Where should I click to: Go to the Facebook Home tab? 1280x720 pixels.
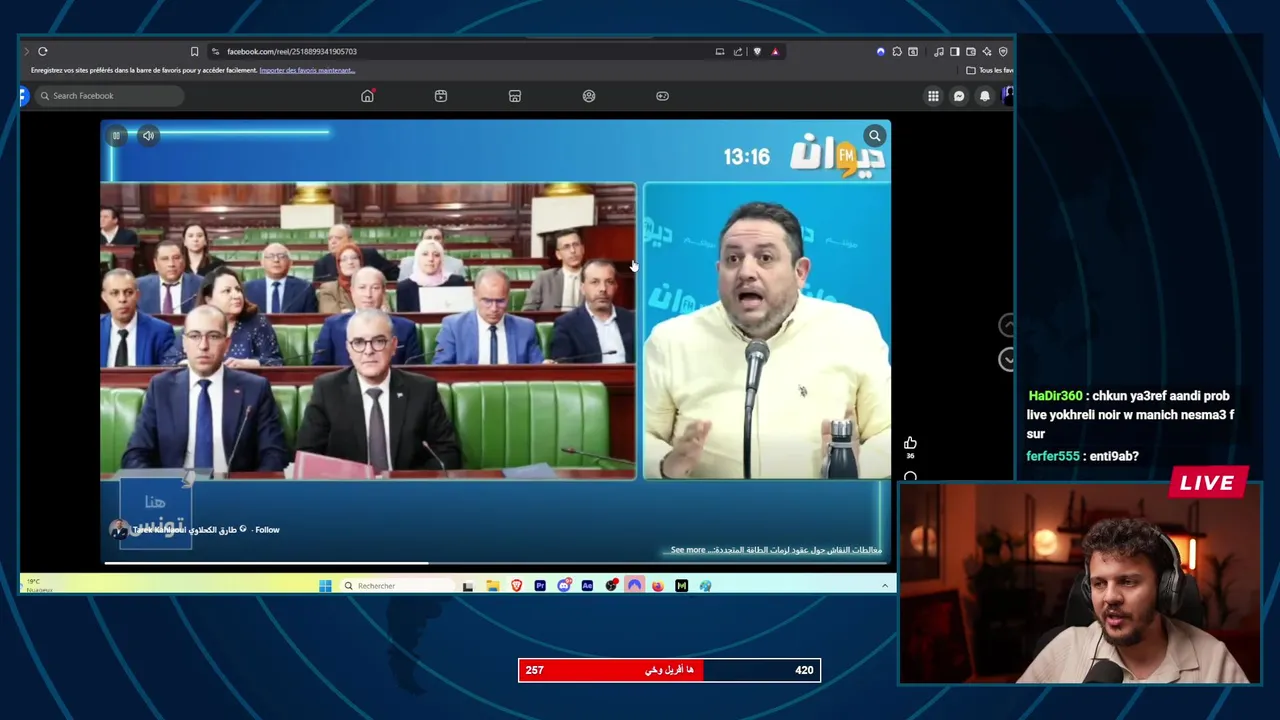pyautogui.click(x=367, y=96)
